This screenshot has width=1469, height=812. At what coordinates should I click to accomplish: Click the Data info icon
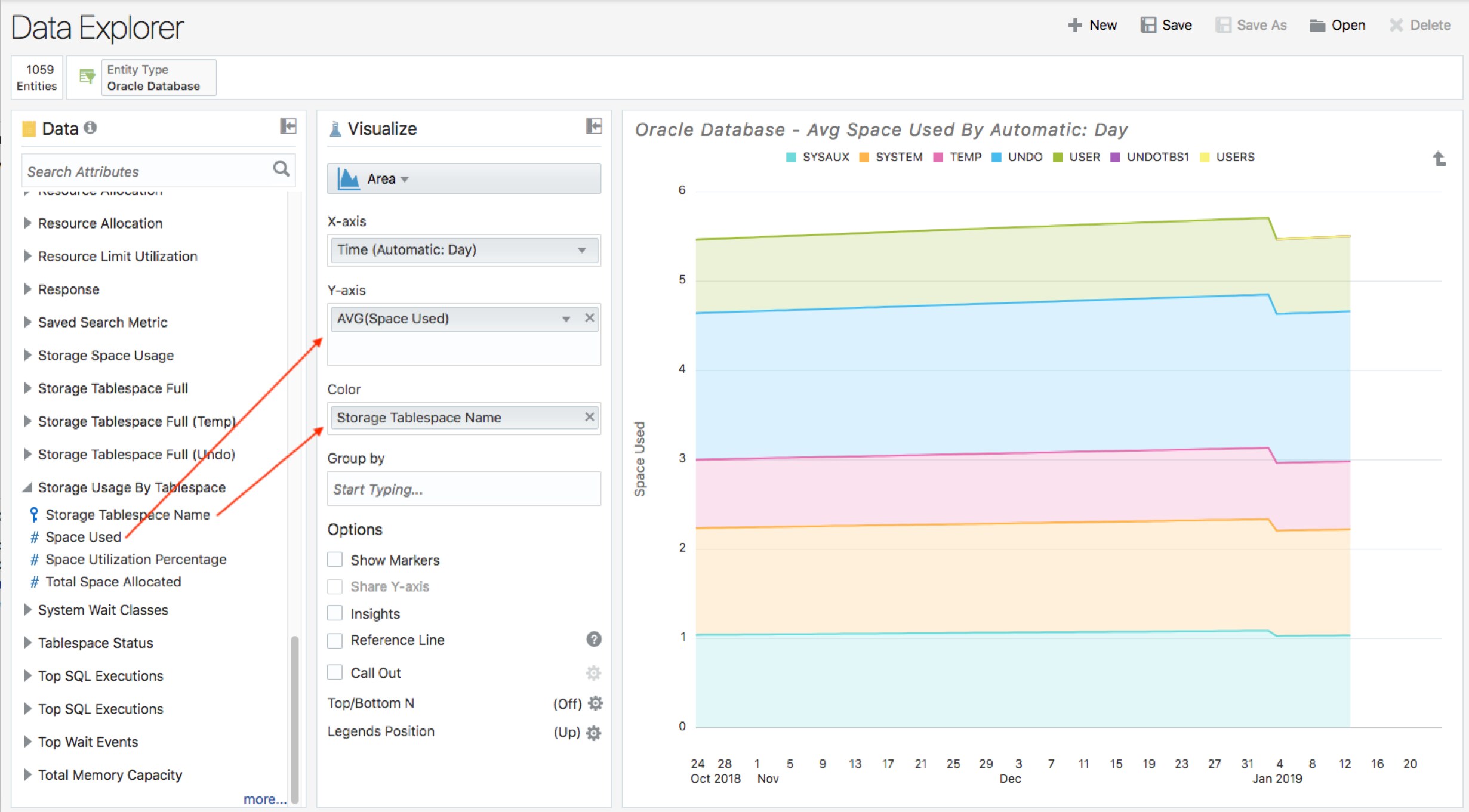tap(90, 128)
